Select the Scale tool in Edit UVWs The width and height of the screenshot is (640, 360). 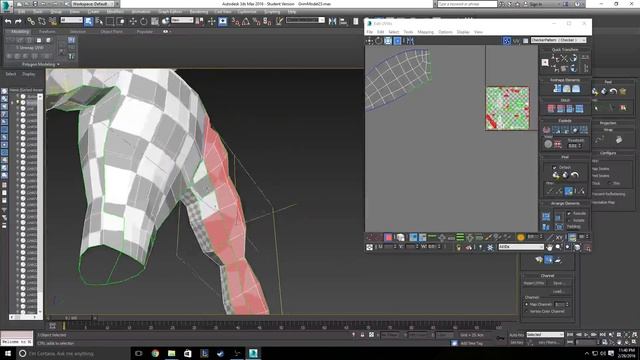coord(388,40)
